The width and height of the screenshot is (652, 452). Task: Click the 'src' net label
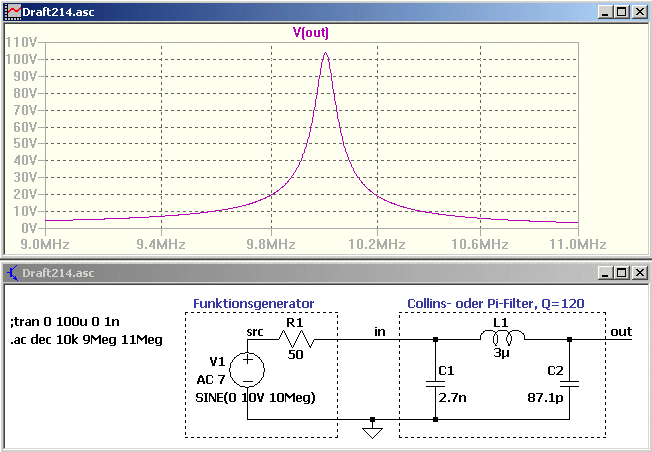pyautogui.click(x=255, y=332)
